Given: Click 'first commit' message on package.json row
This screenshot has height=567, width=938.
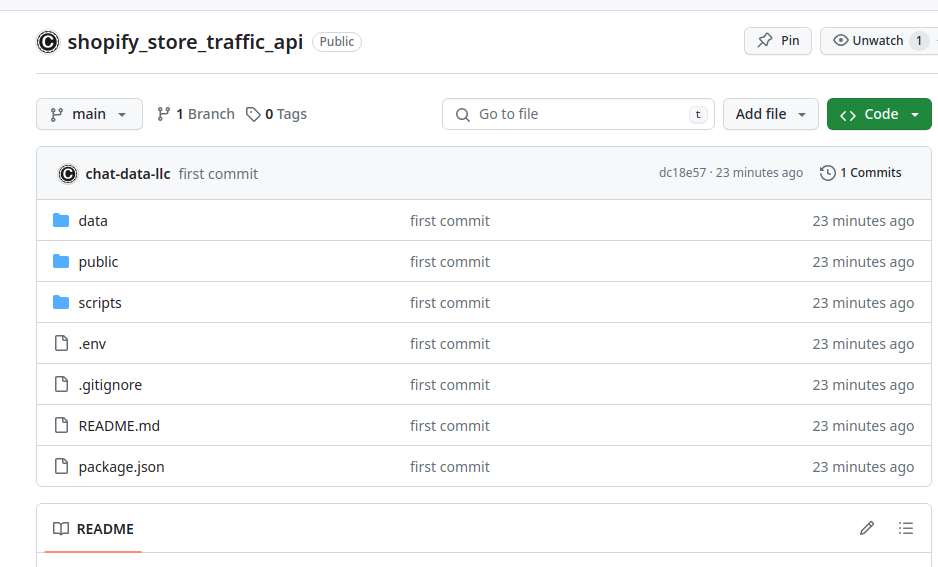Looking at the screenshot, I should pos(450,467).
